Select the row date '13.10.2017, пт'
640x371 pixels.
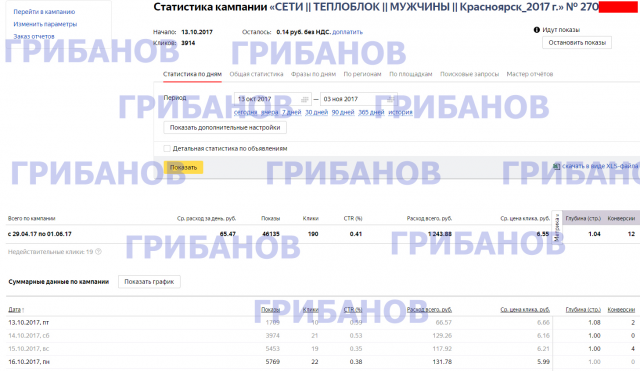tap(29, 322)
